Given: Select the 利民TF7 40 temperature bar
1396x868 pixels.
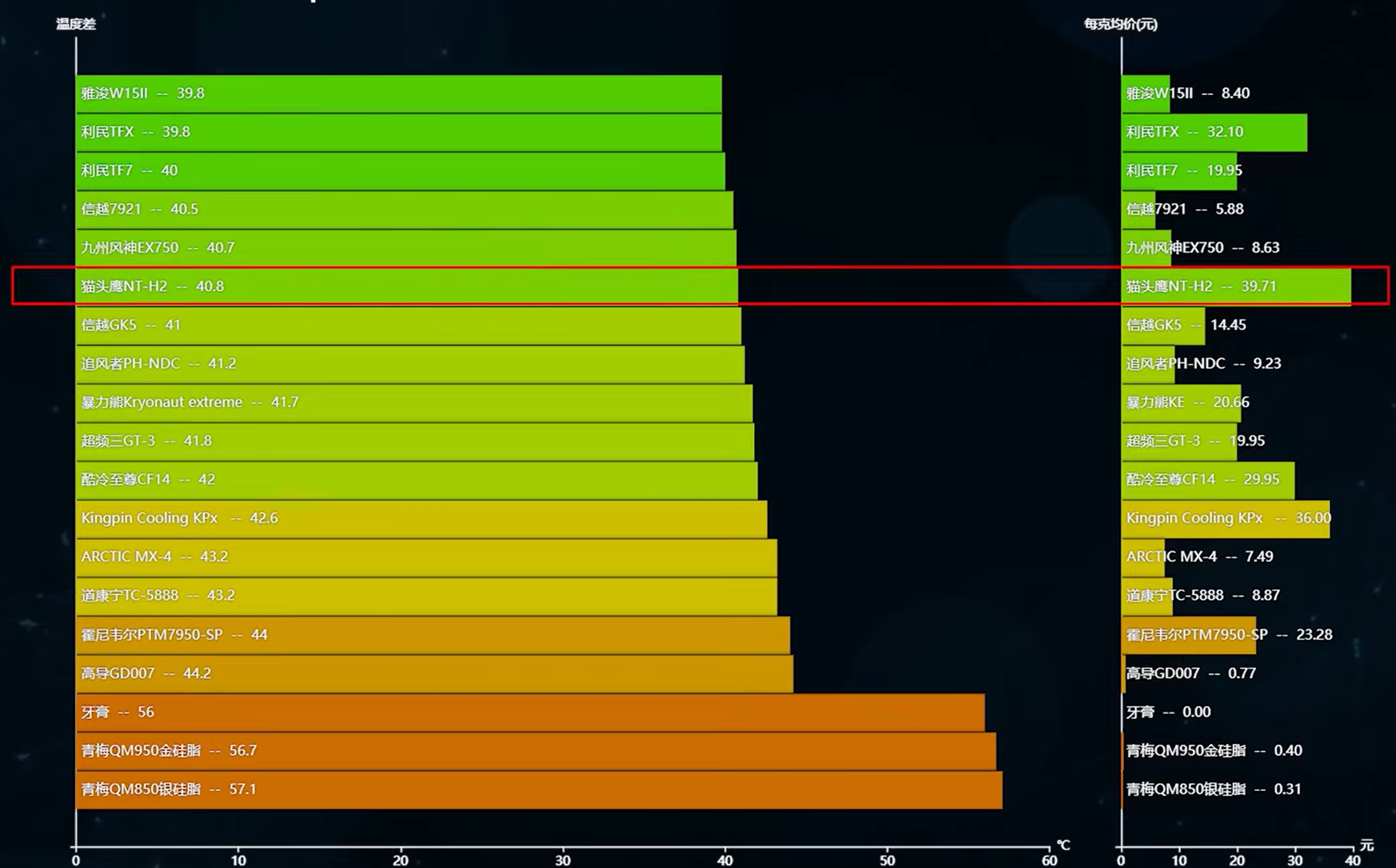Looking at the screenshot, I should pos(400,171).
